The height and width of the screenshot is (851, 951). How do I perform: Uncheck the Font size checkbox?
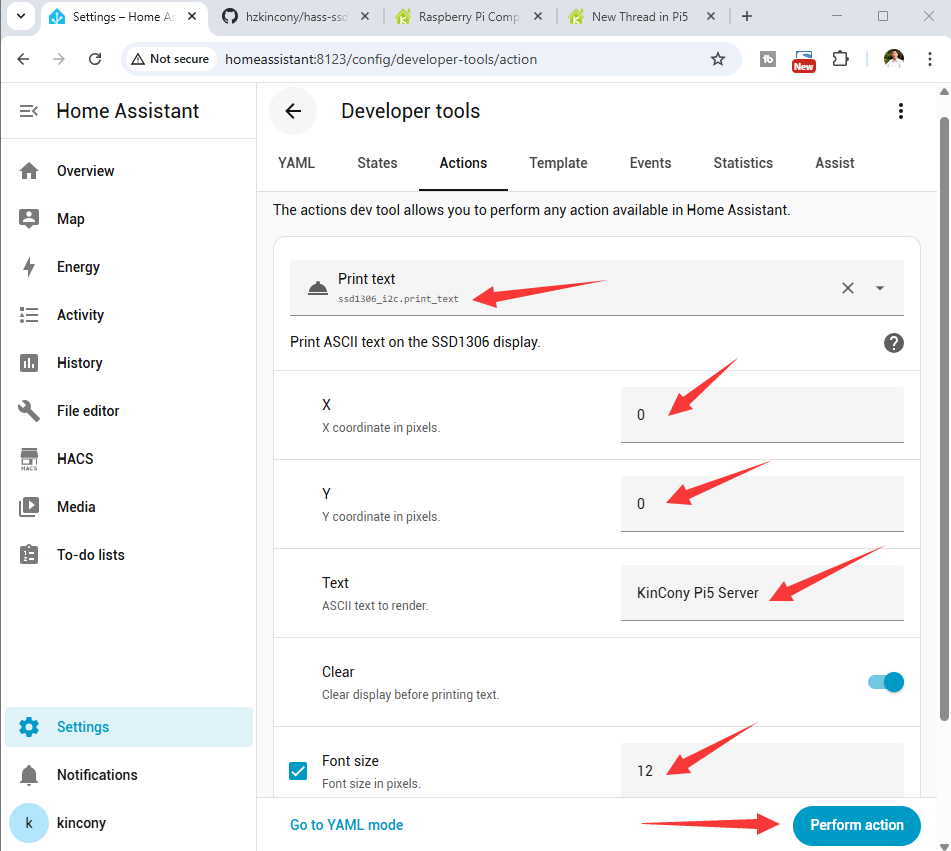[x=298, y=770]
